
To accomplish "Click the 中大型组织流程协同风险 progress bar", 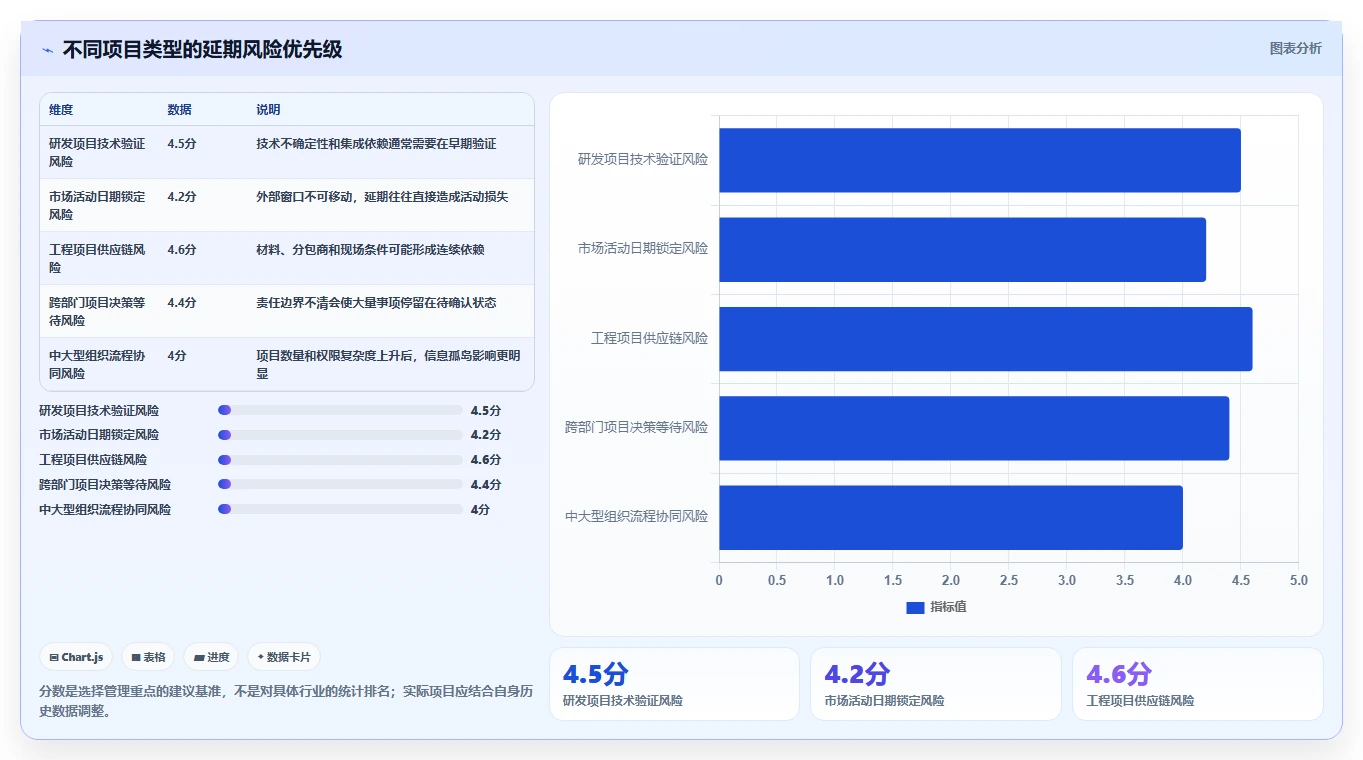I will pos(340,509).
